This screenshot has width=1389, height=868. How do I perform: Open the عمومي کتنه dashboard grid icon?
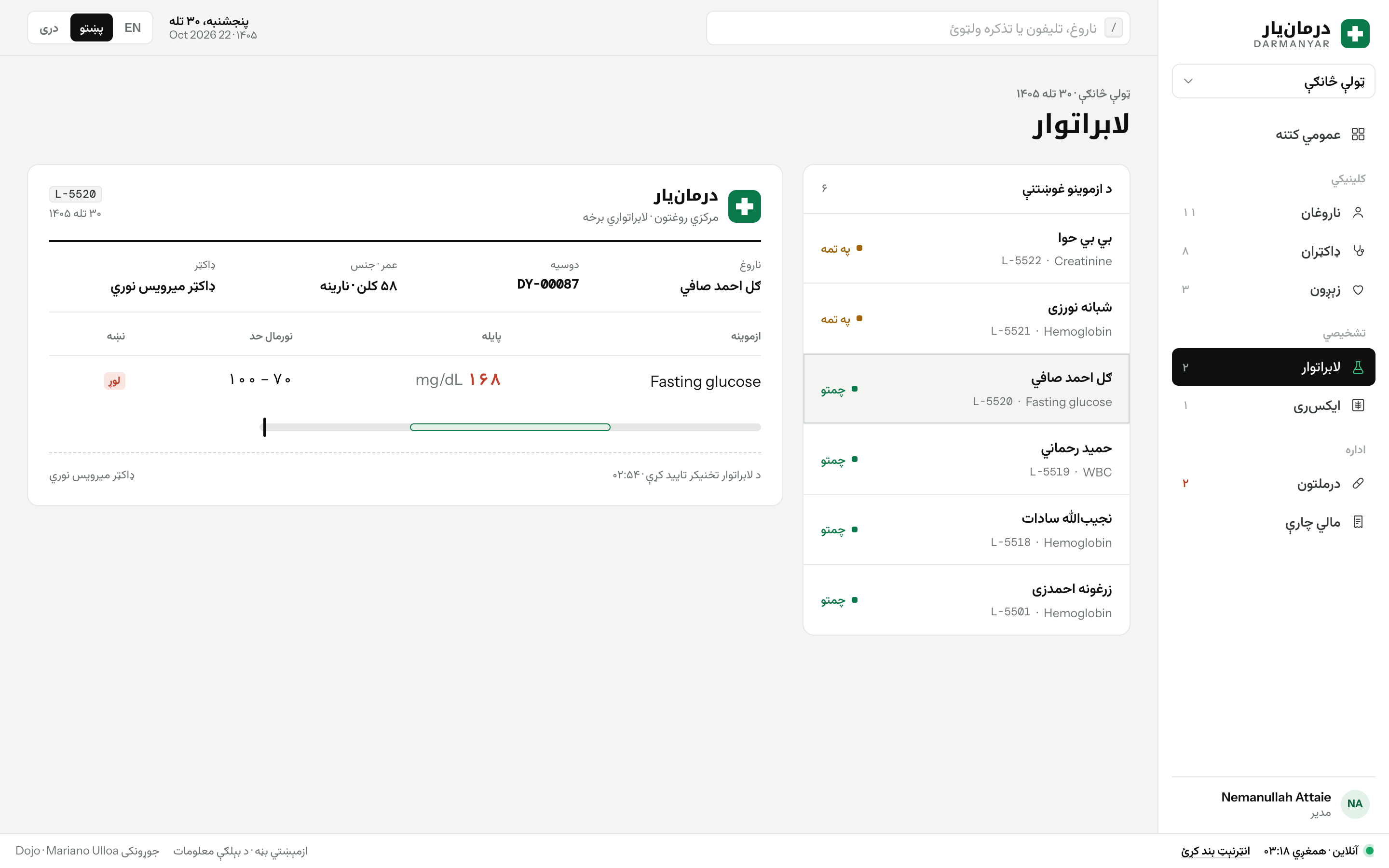coord(1358,135)
